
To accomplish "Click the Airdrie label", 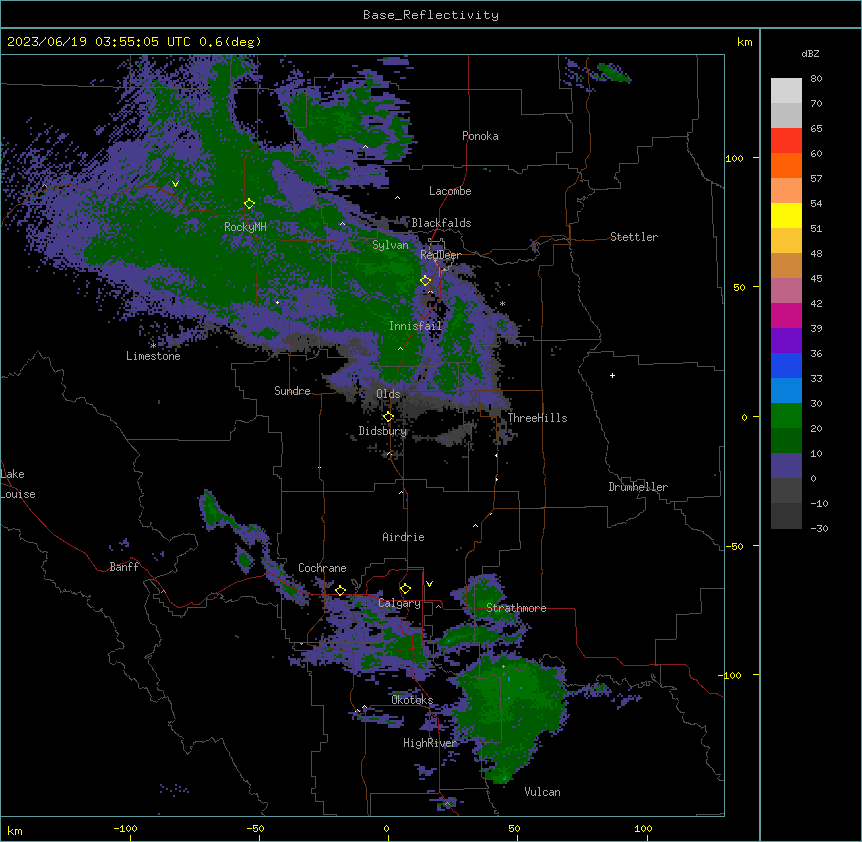I will 403,537.
